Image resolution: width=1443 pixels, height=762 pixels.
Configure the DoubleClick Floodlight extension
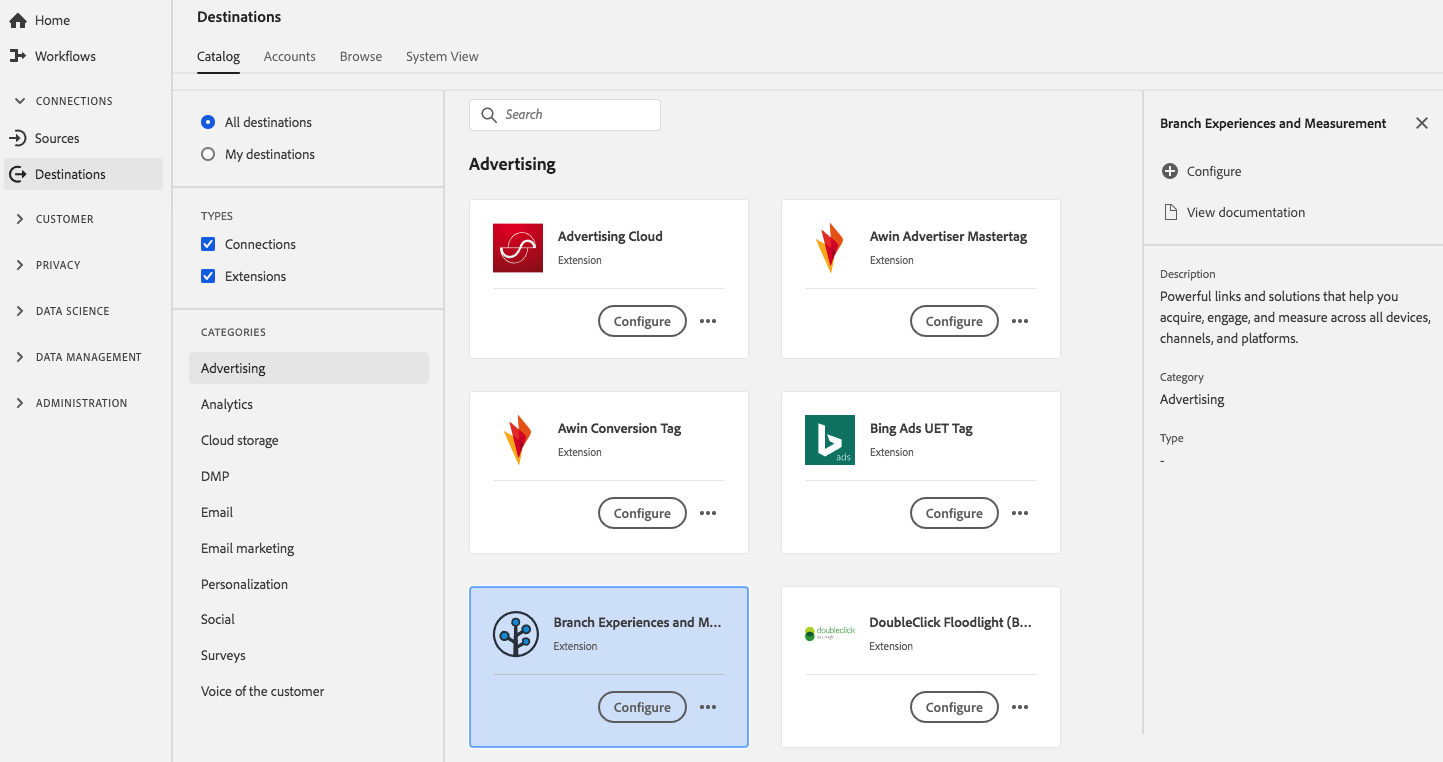(x=954, y=707)
